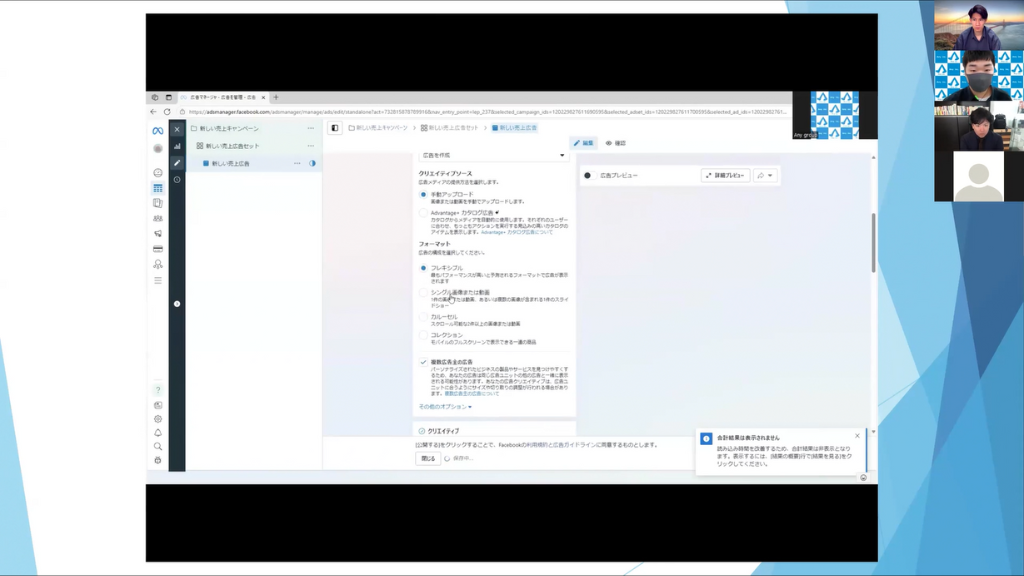Click the page vertical scrollbar thumb
The width and height of the screenshot is (1024, 576).
tap(873, 243)
